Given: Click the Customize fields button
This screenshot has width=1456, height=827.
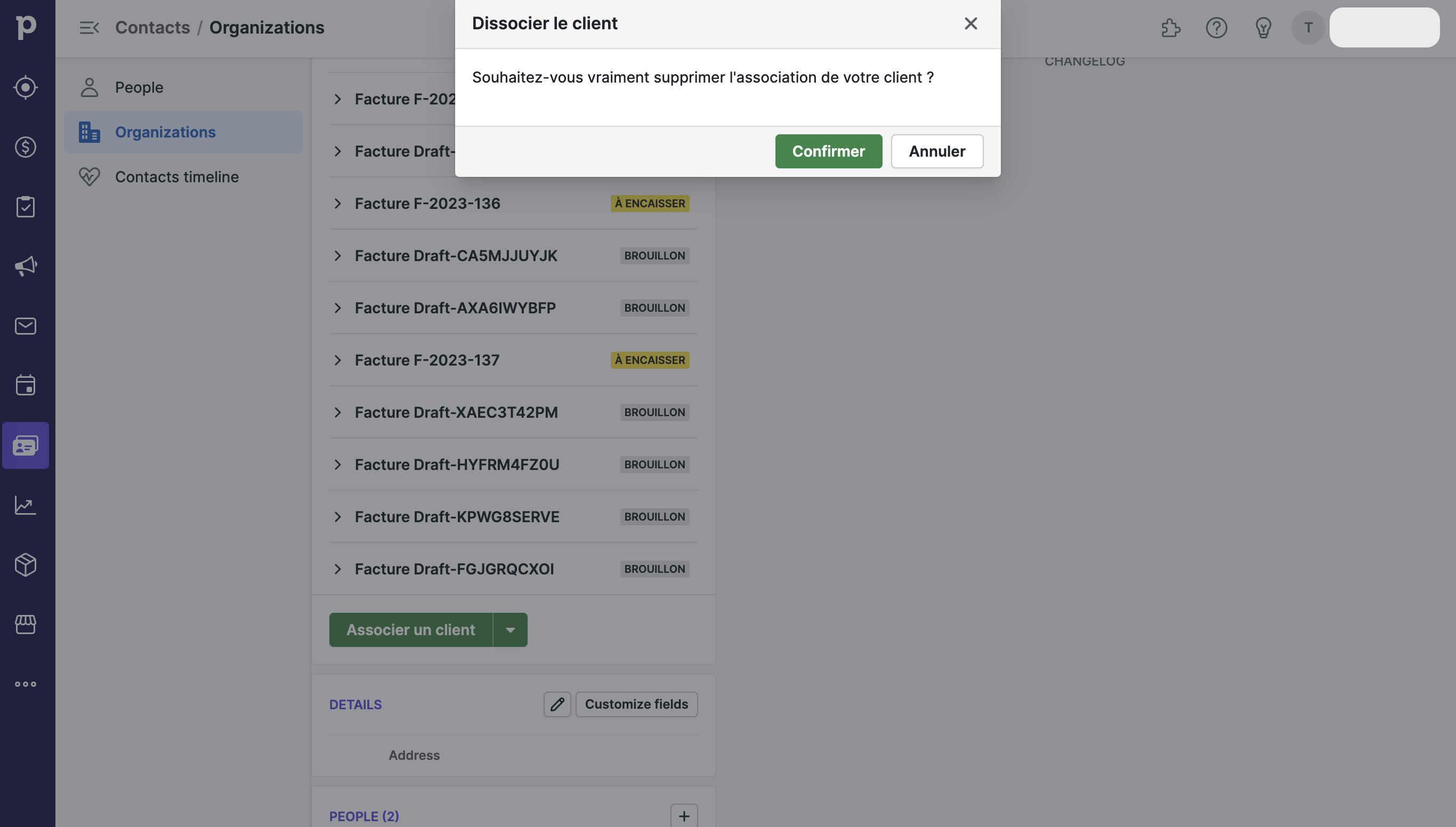Looking at the screenshot, I should [636, 704].
